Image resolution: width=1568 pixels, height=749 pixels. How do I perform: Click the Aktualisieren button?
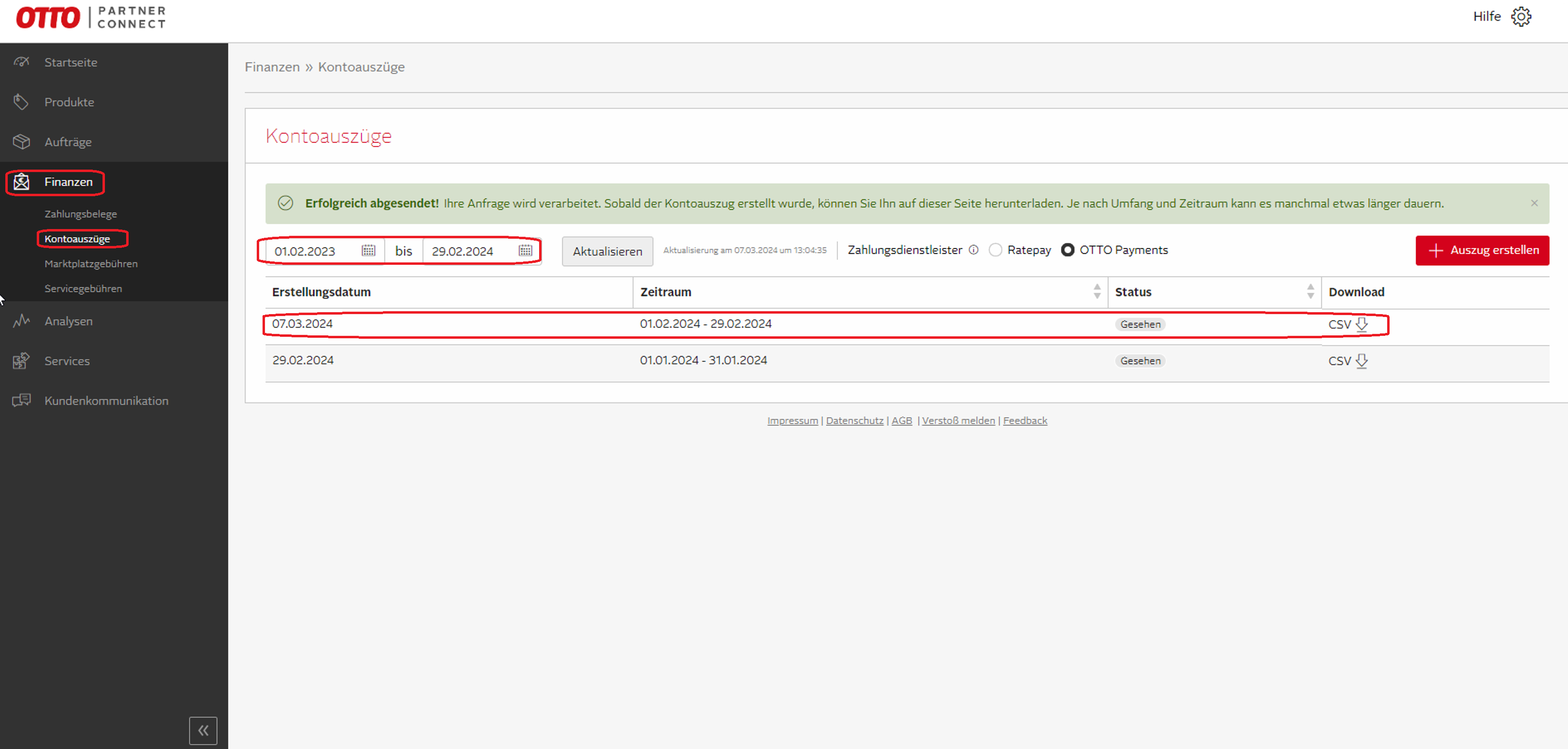click(x=607, y=251)
